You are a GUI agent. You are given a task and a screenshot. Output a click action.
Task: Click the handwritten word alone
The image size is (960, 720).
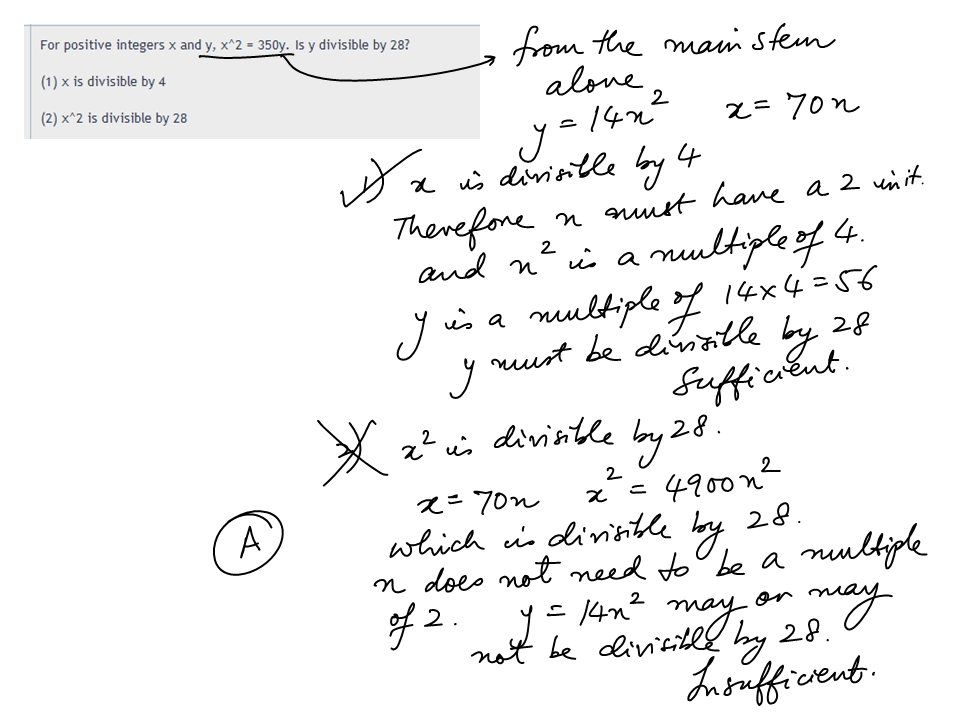click(x=594, y=83)
